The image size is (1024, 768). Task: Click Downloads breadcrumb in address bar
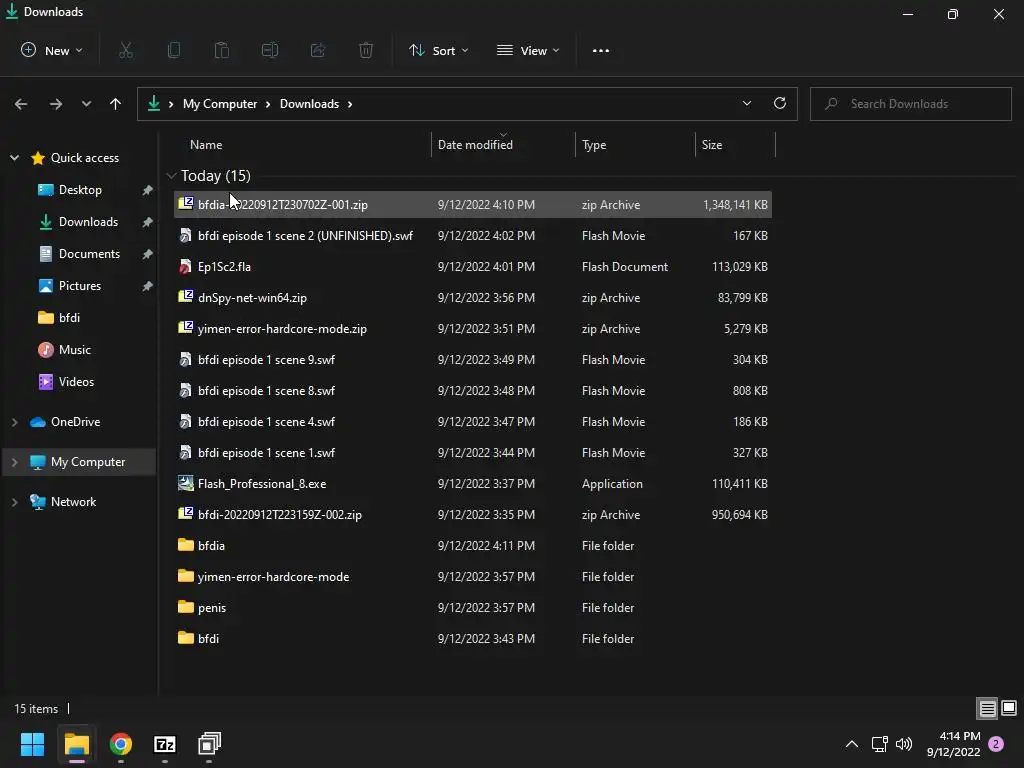(309, 104)
